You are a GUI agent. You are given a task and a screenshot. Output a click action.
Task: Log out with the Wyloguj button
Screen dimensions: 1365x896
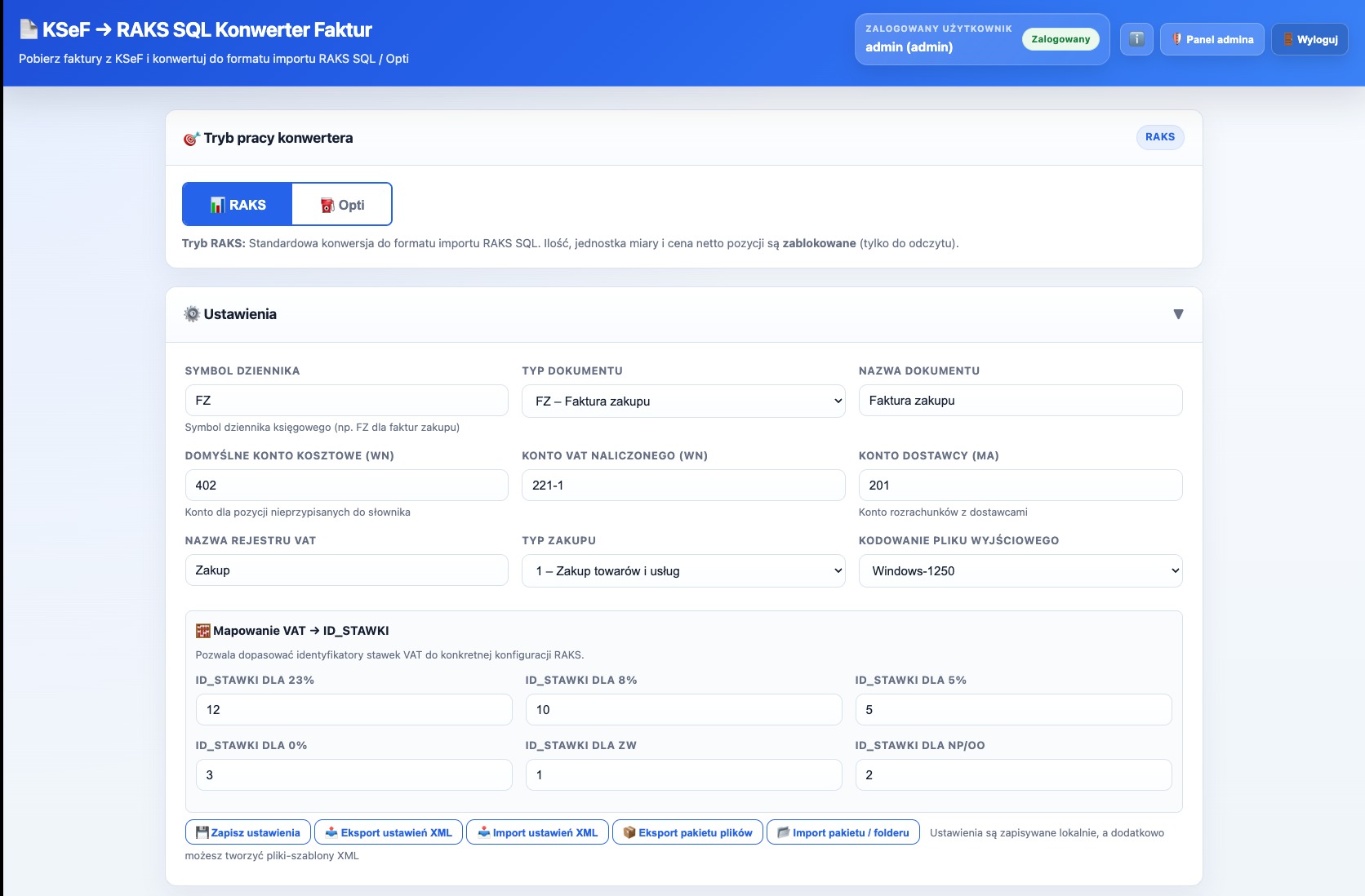click(1309, 39)
